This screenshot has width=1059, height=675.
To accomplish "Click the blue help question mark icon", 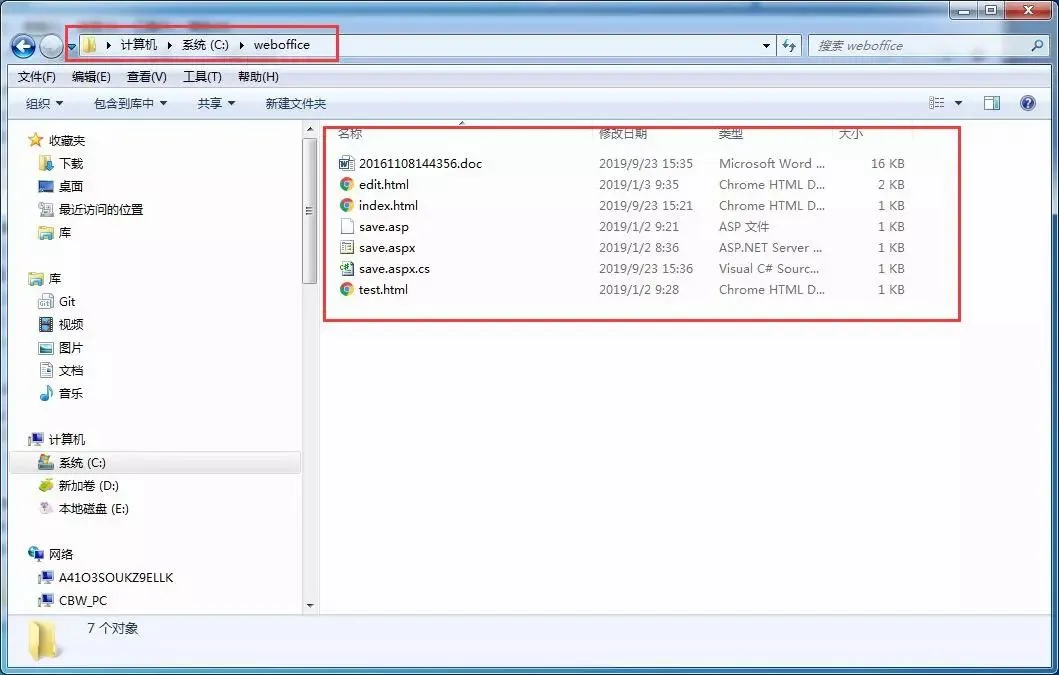I will (x=1028, y=103).
